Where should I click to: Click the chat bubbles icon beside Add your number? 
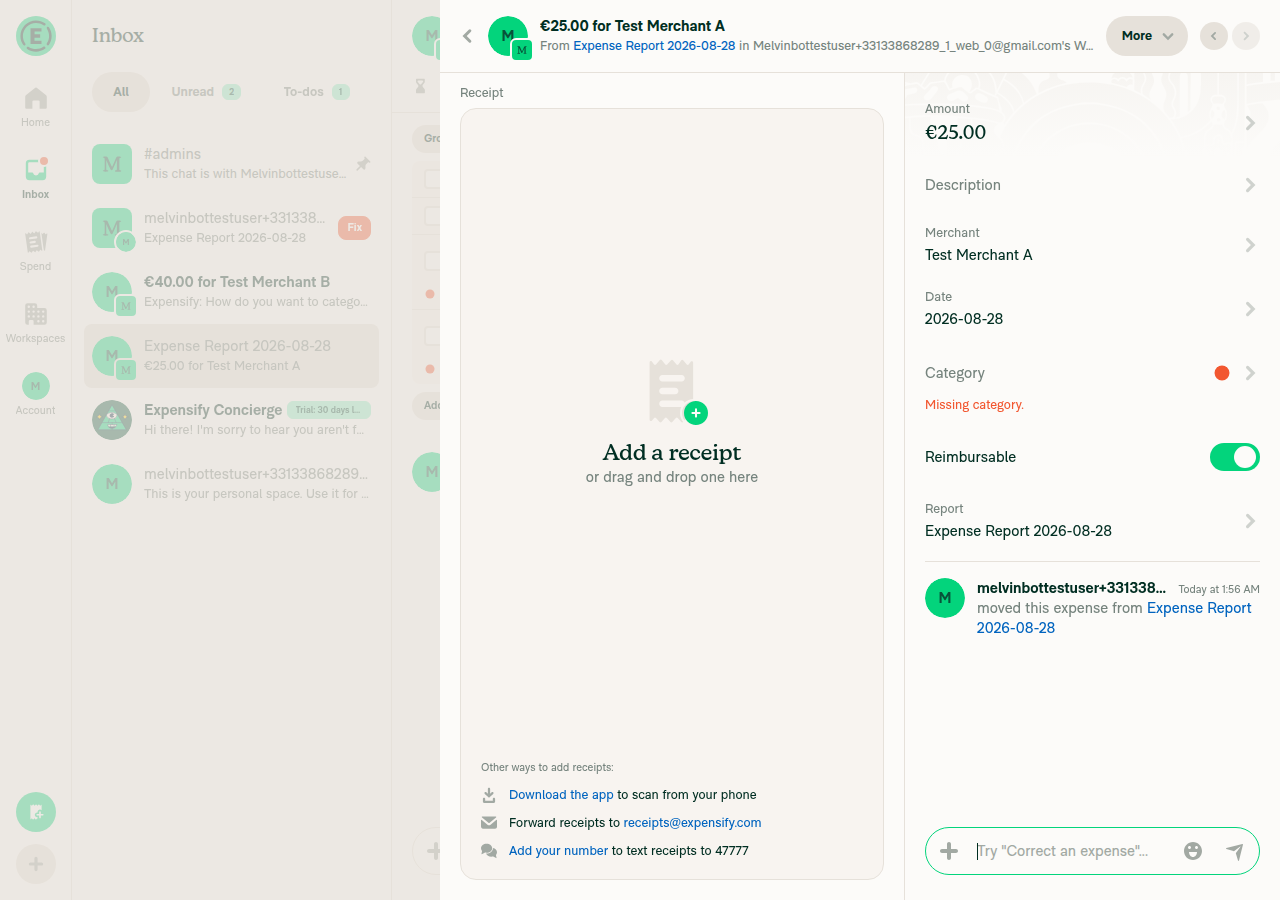pos(489,851)
